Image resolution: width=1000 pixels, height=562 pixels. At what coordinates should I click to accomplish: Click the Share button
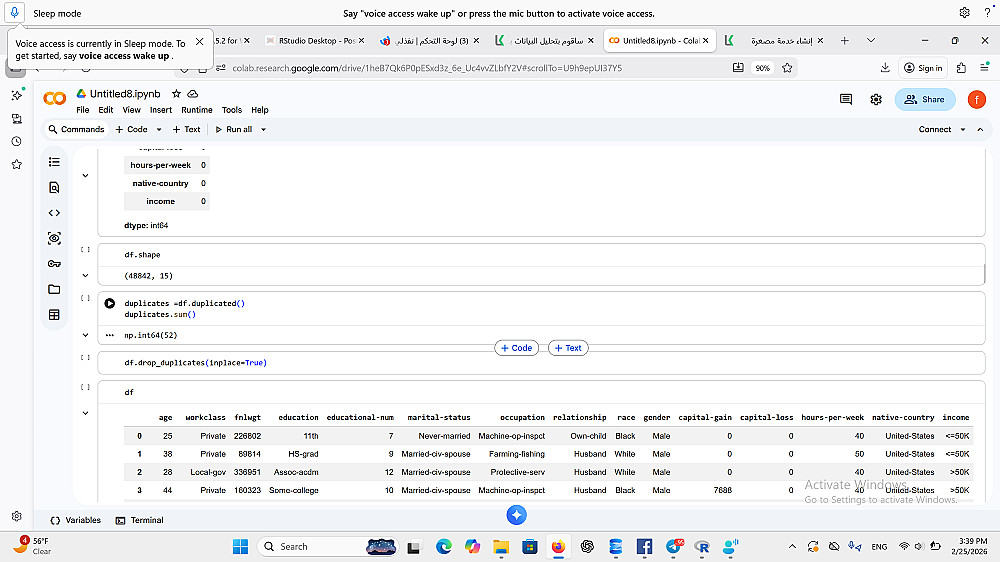tap(925, 100)
